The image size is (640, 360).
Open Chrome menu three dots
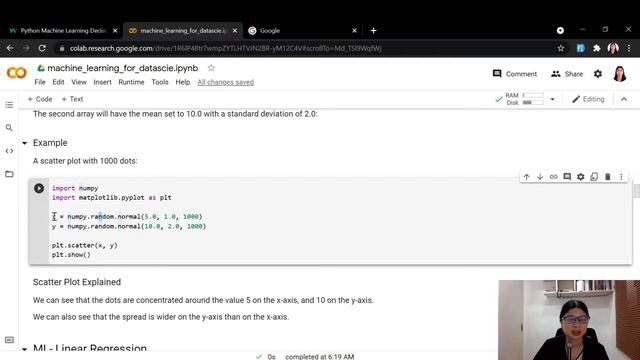pos(629,48)
